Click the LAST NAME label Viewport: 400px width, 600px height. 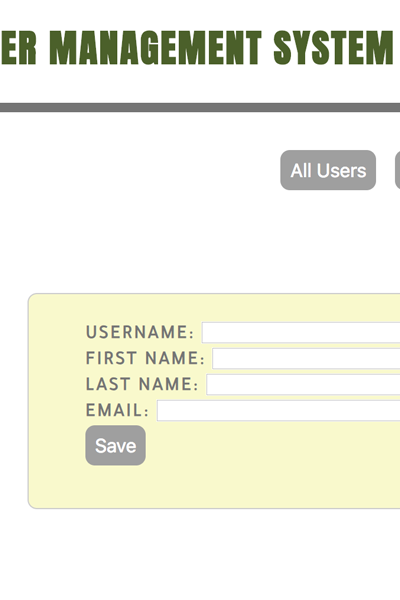142,384
